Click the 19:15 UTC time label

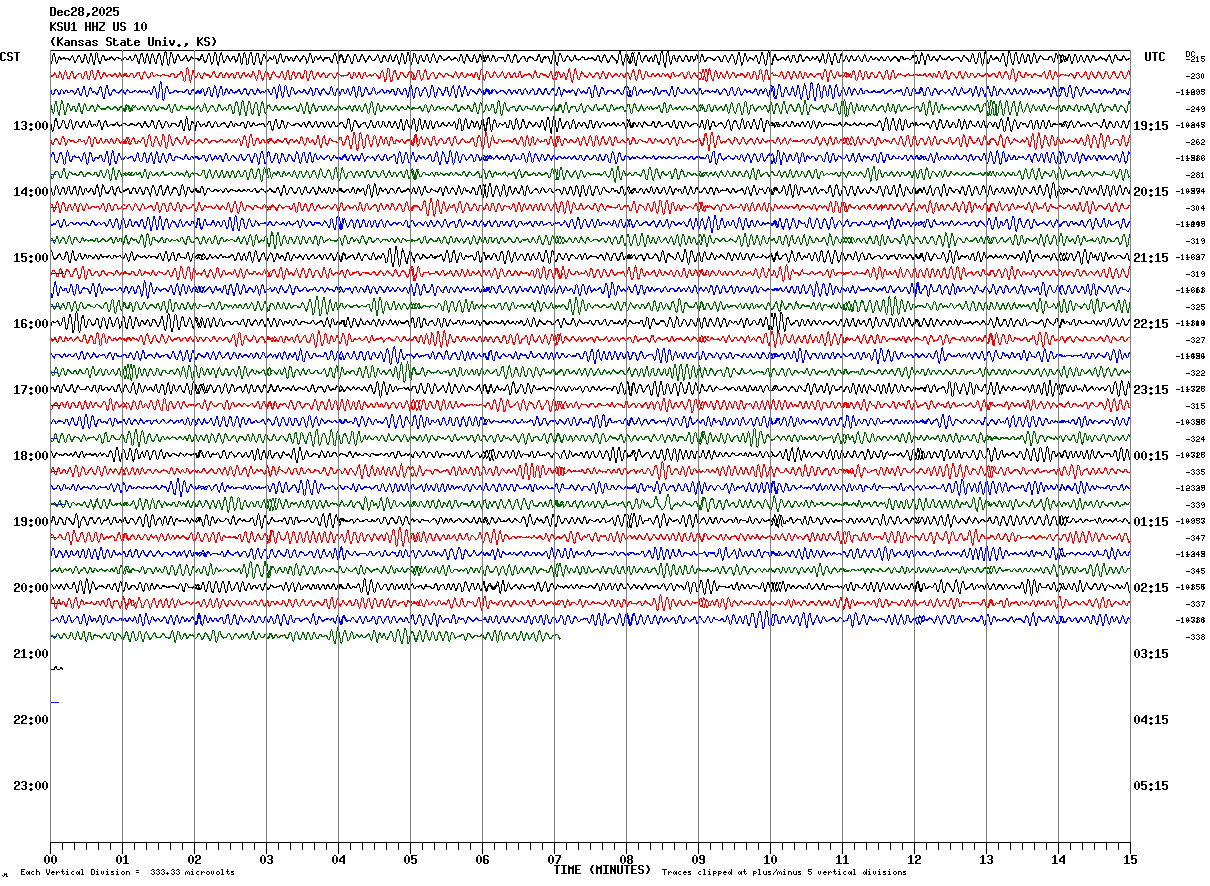(1151, 126)
